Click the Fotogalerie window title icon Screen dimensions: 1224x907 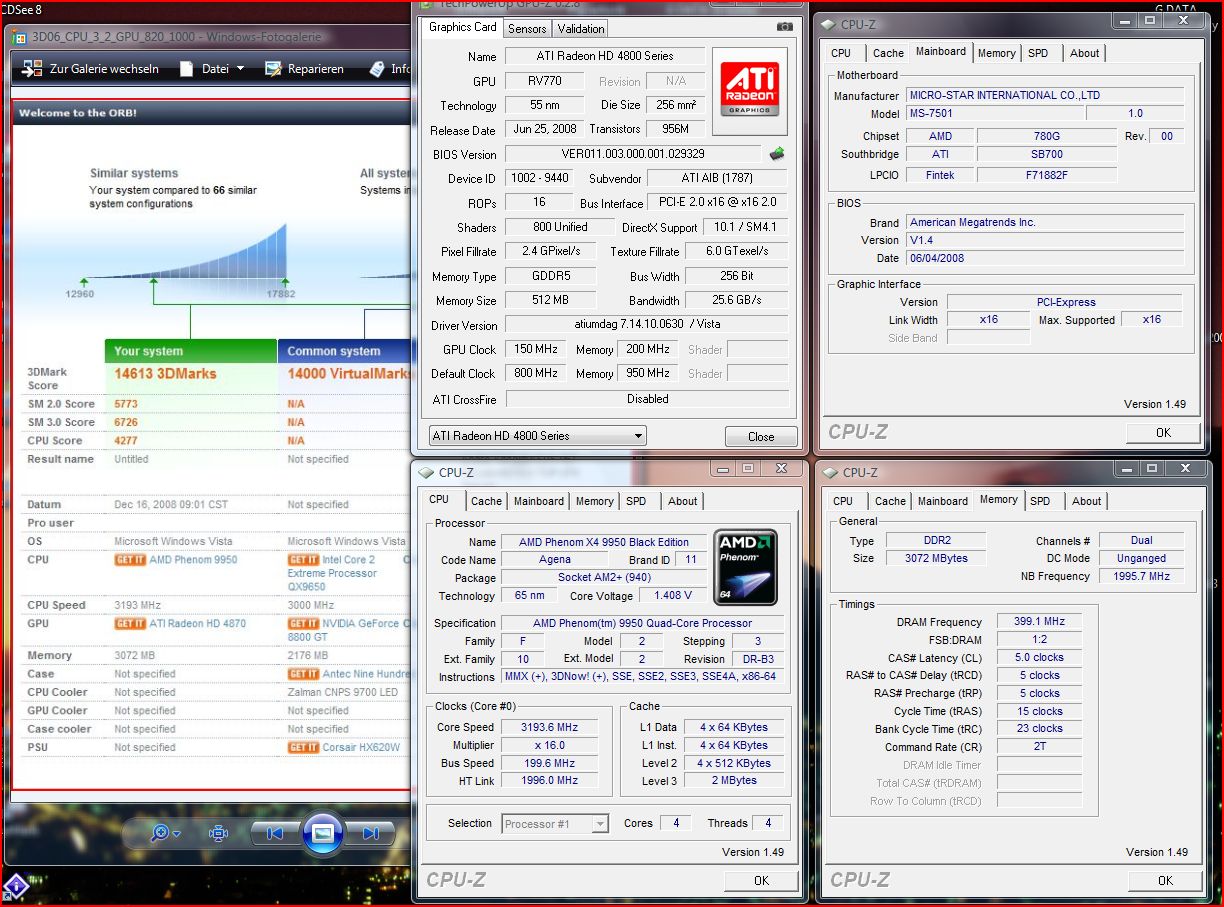(21, 38)
